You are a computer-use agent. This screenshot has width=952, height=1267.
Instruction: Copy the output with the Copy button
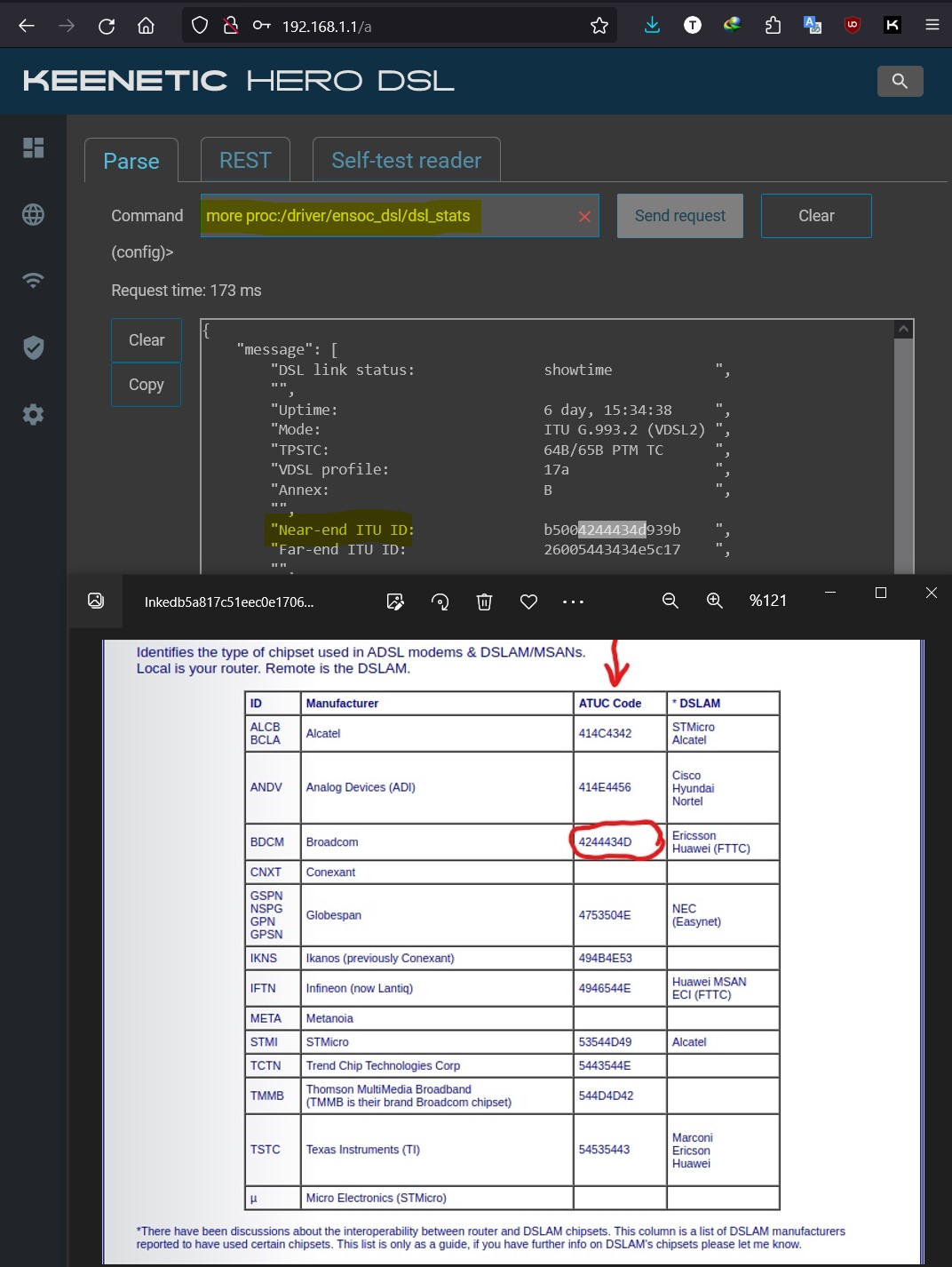tap(147, 385)
